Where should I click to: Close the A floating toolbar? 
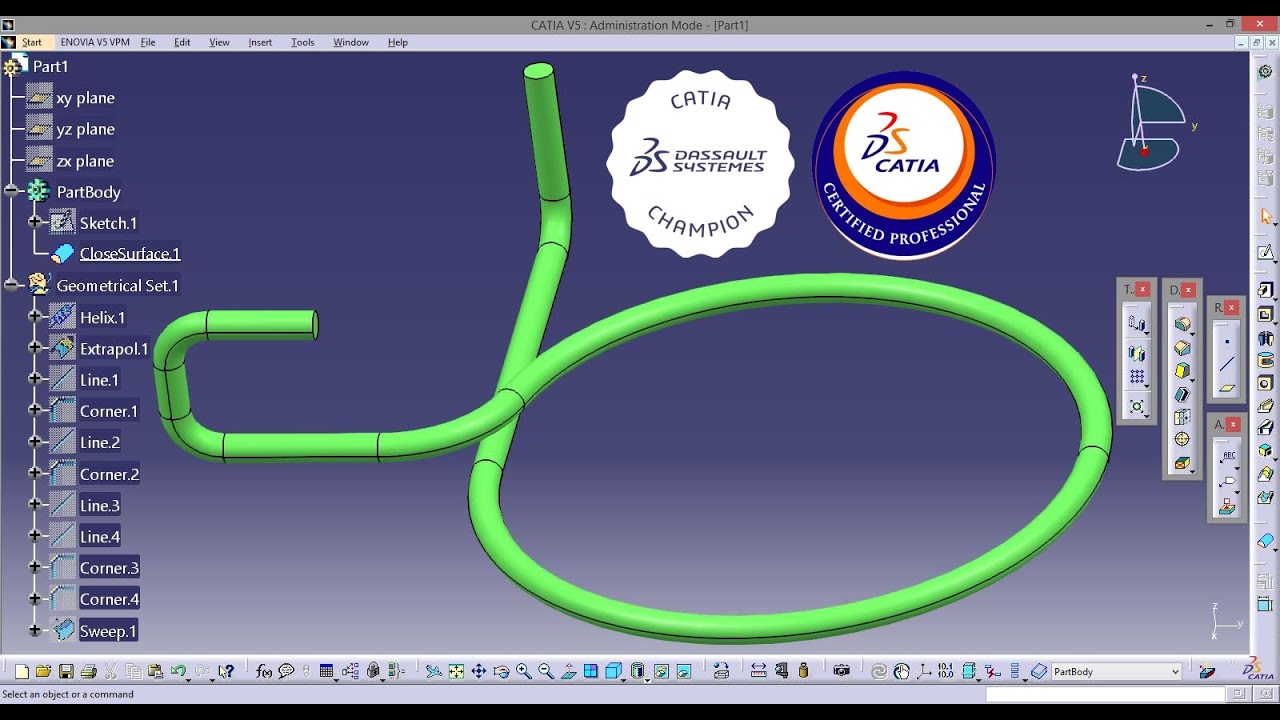click(1233, 424)
